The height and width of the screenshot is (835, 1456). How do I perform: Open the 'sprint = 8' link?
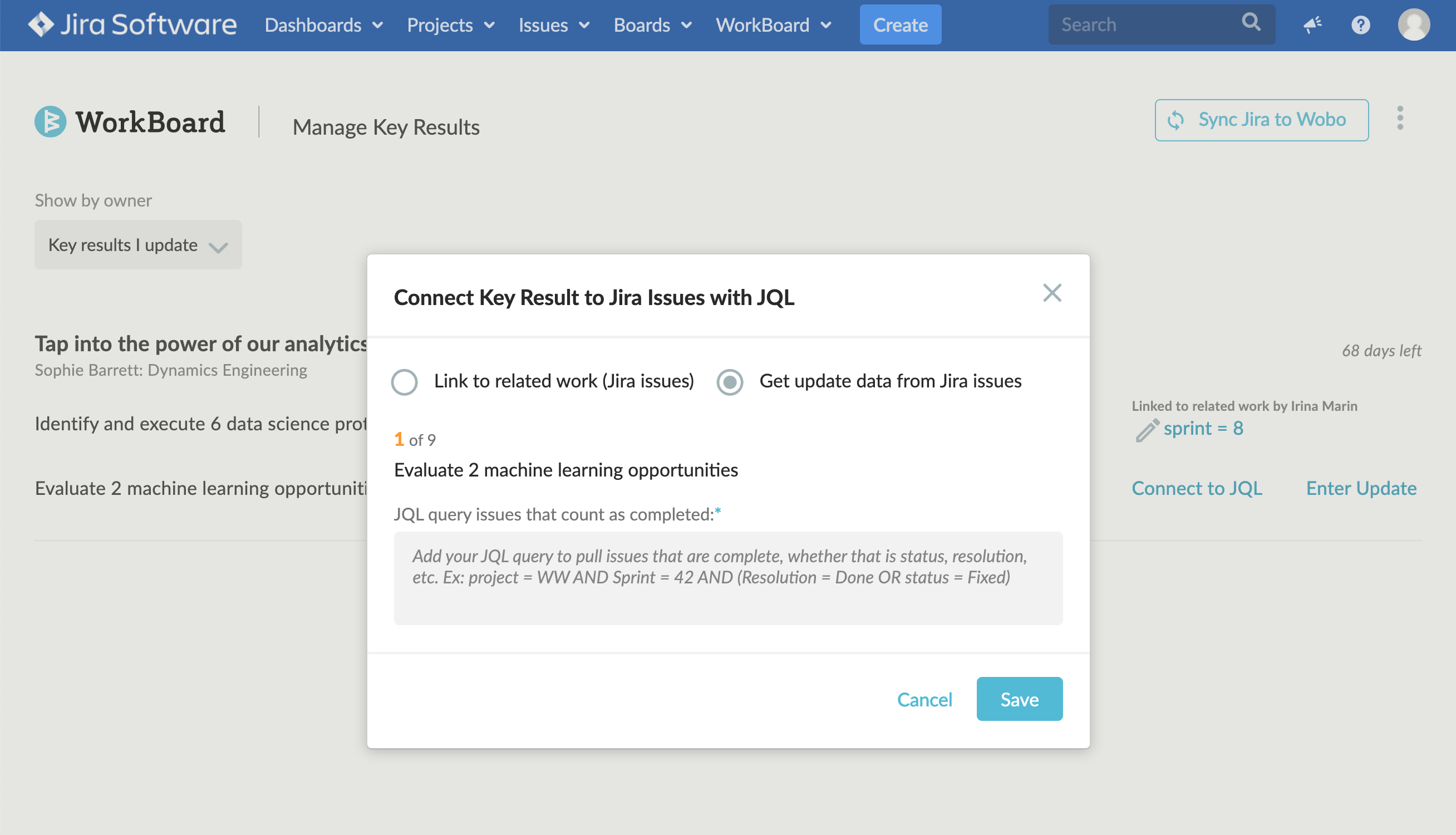[1203, 429]
